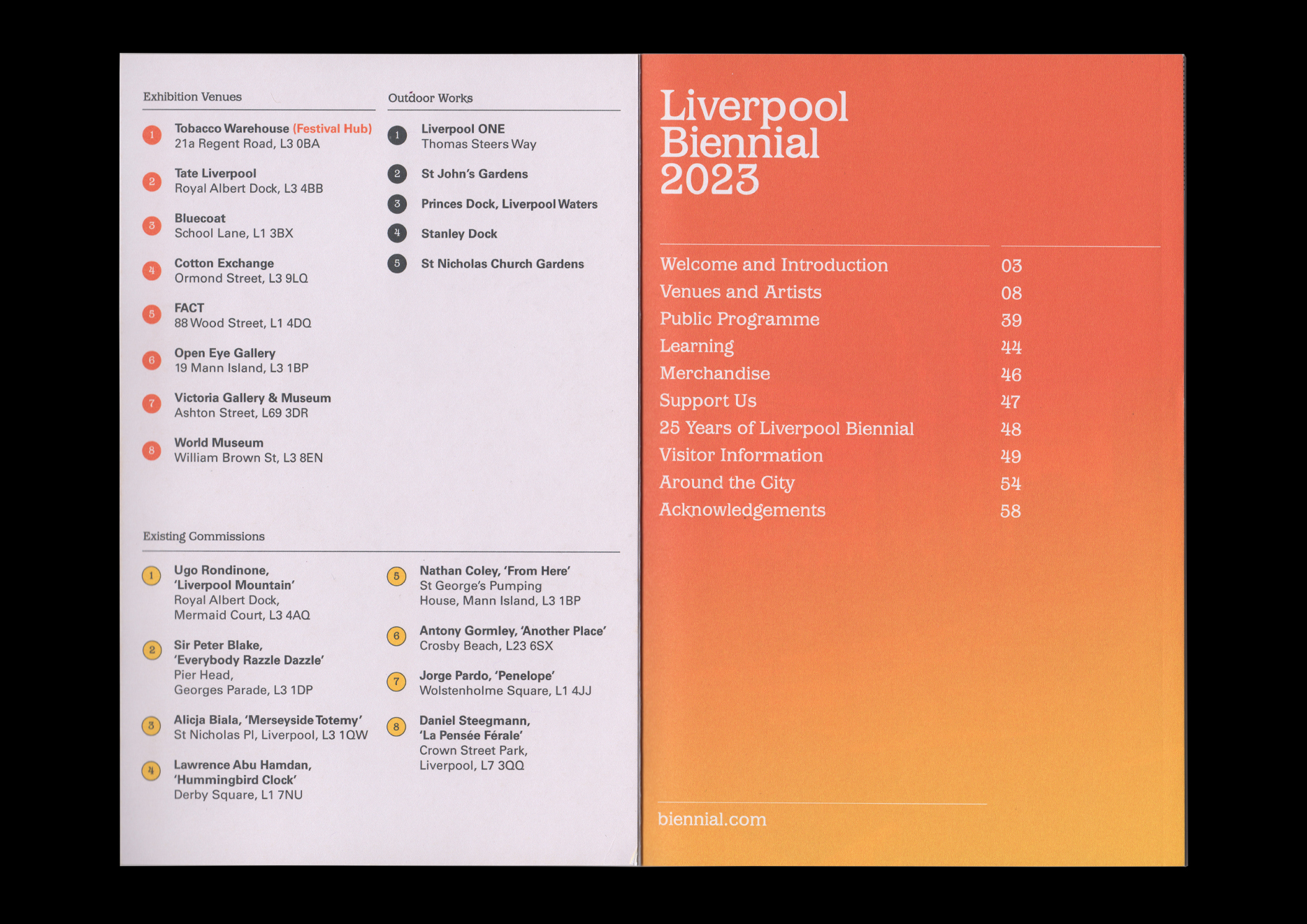Click red number 3 badge beside Bluecoat
This screenshot has height=924, width=1307.
(152, 225)
